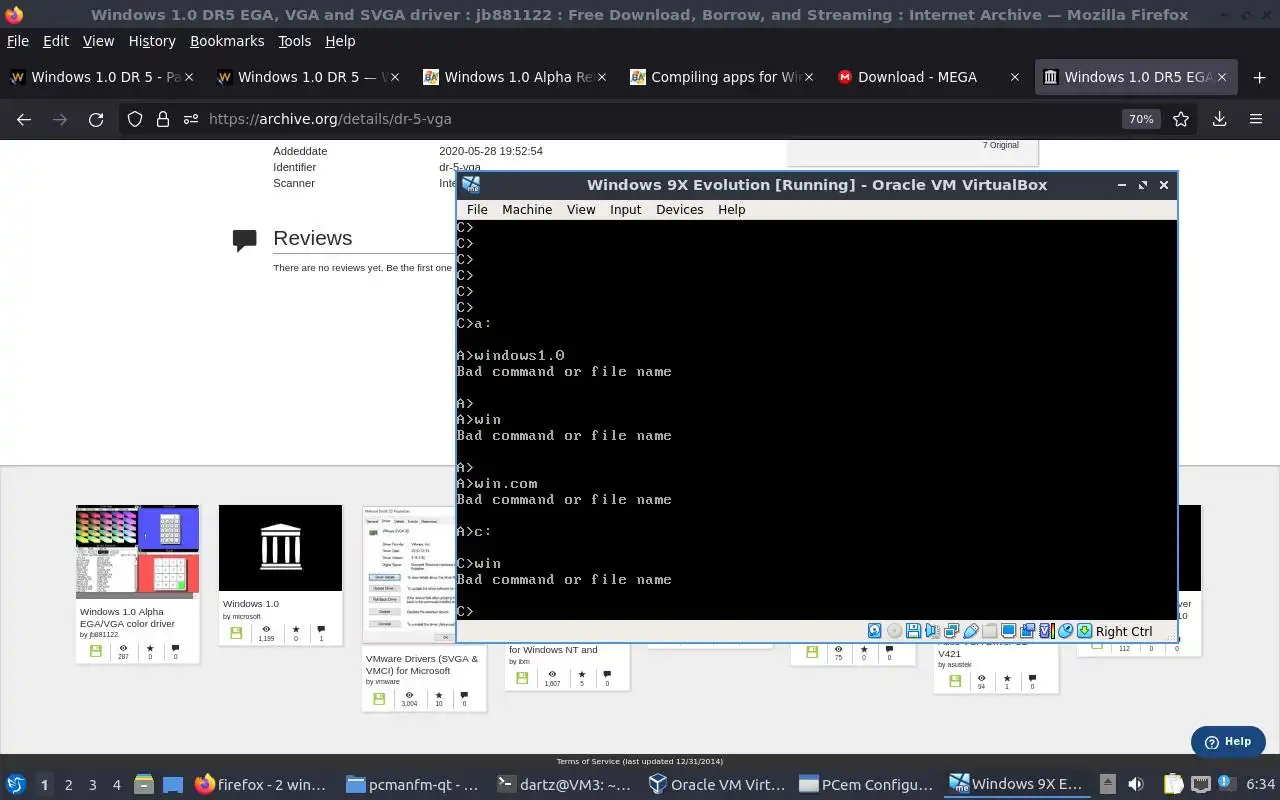The width and height of the screenshot is (1280, 800).
Task: Open the clipboard manager tray icon
Action: click(1174, 784)
